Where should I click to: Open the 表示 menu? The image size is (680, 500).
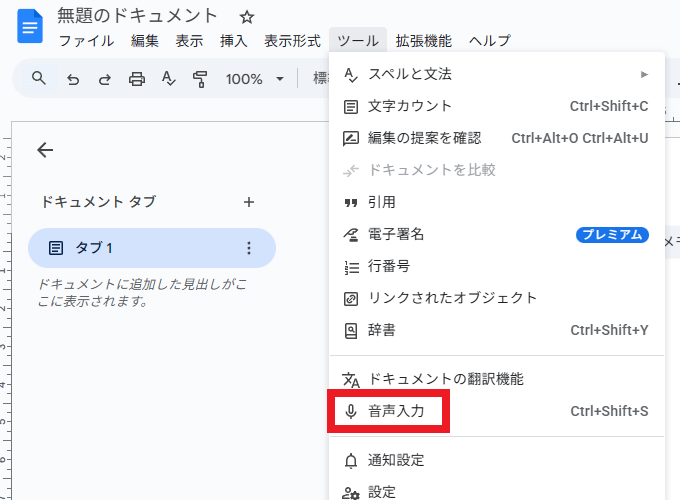(x=189, y=41)
